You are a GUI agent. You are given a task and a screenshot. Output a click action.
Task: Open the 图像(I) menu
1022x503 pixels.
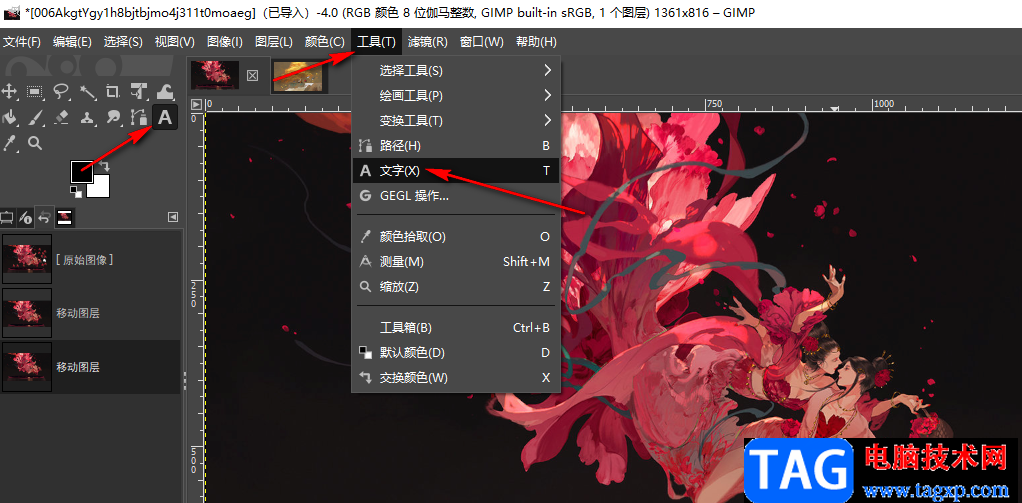coord(225,42)
